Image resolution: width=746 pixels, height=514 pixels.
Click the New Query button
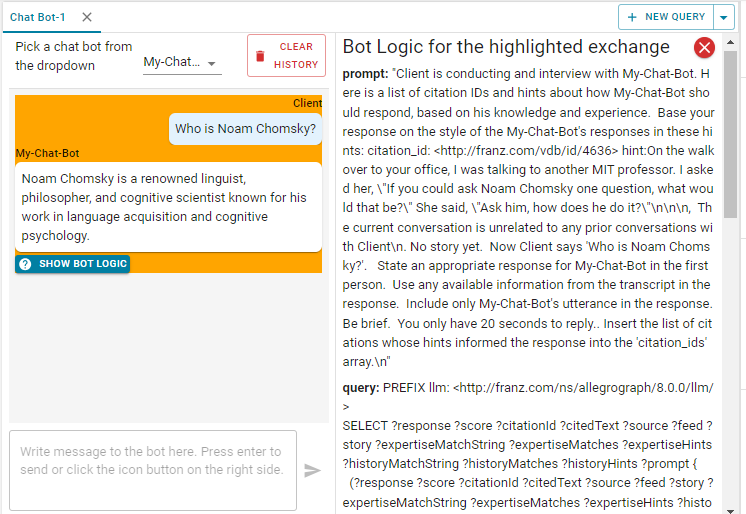666,17
